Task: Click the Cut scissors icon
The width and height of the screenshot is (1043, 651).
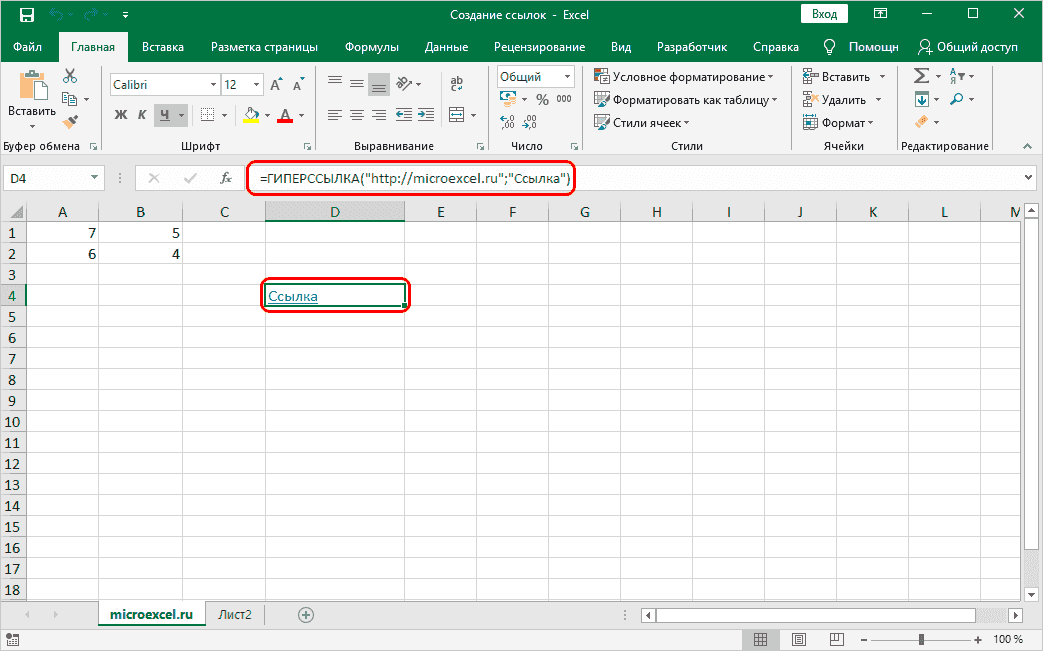Action: point(70,76)
